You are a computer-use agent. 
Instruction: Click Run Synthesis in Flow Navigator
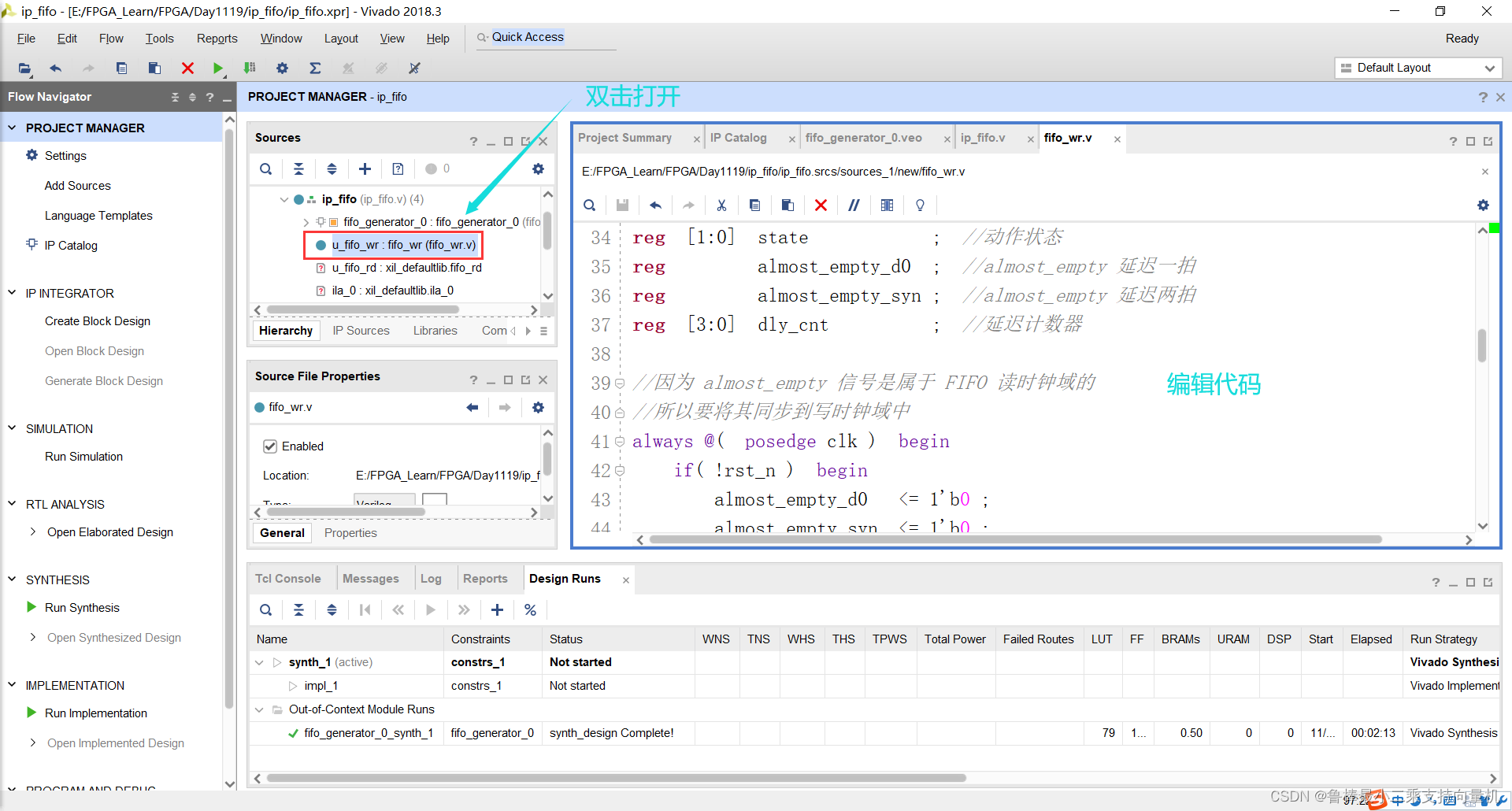82,608
